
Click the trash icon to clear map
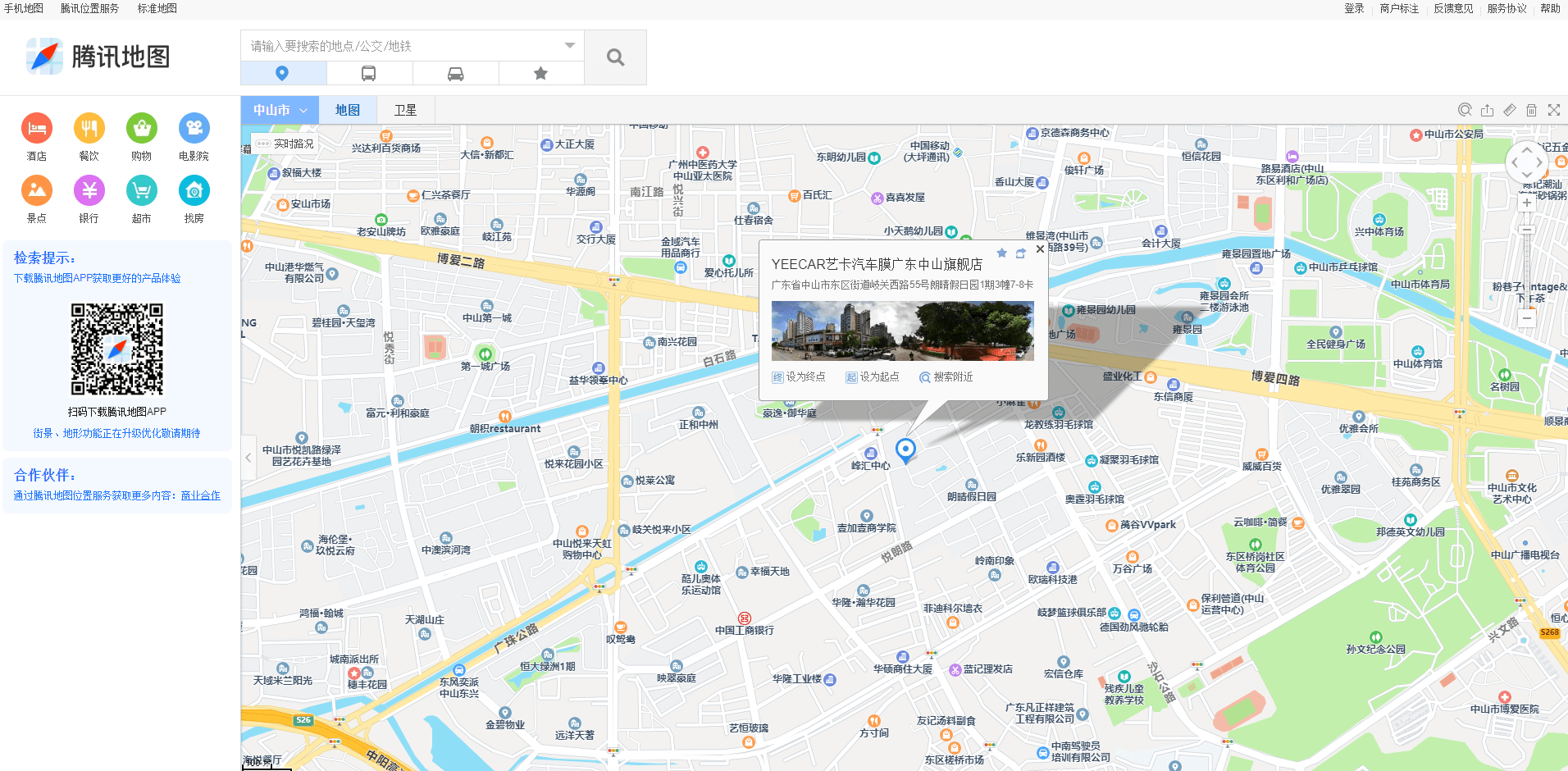tap(1531, 110)
